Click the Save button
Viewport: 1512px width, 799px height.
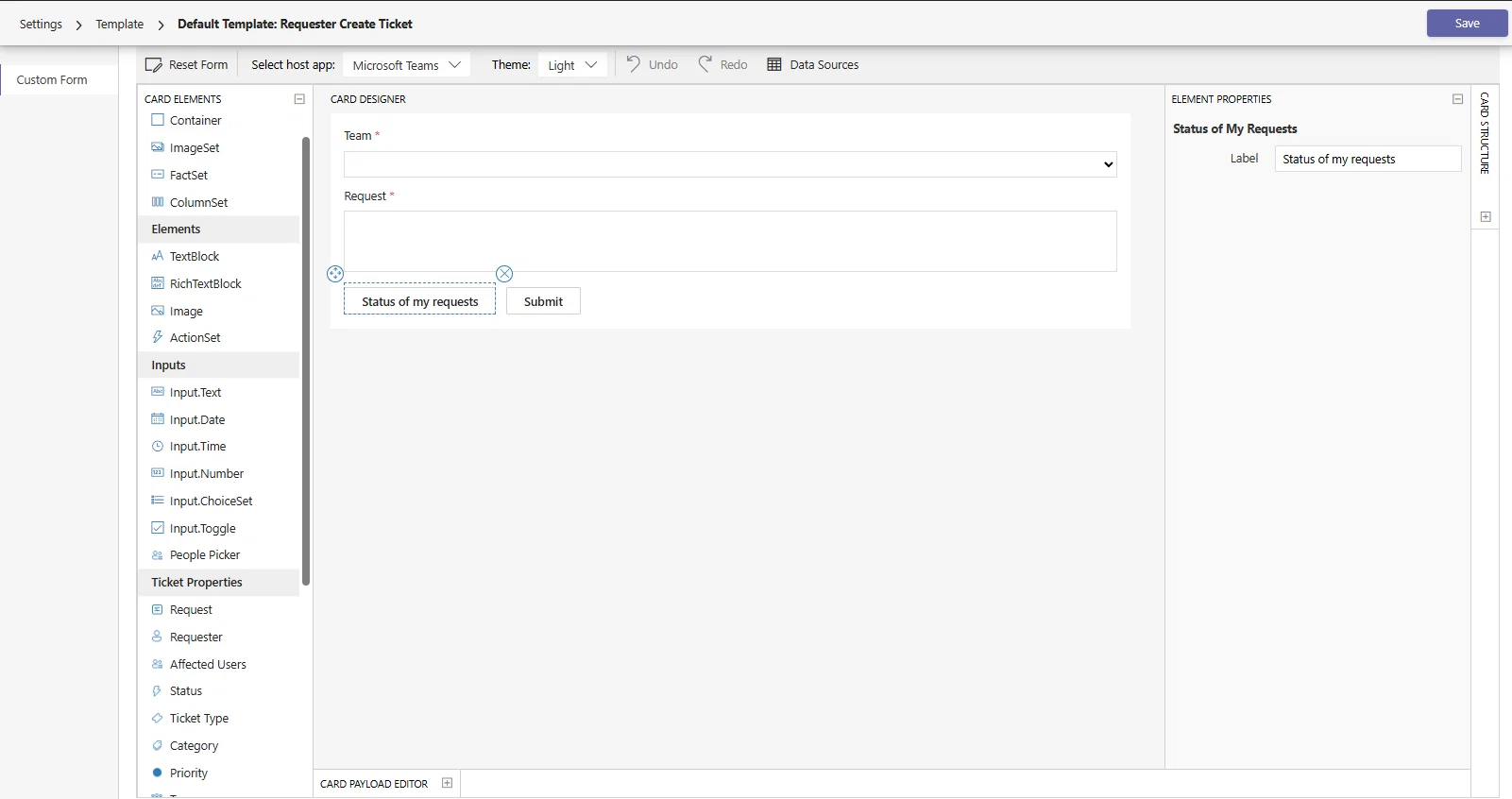pos(1467,24)
